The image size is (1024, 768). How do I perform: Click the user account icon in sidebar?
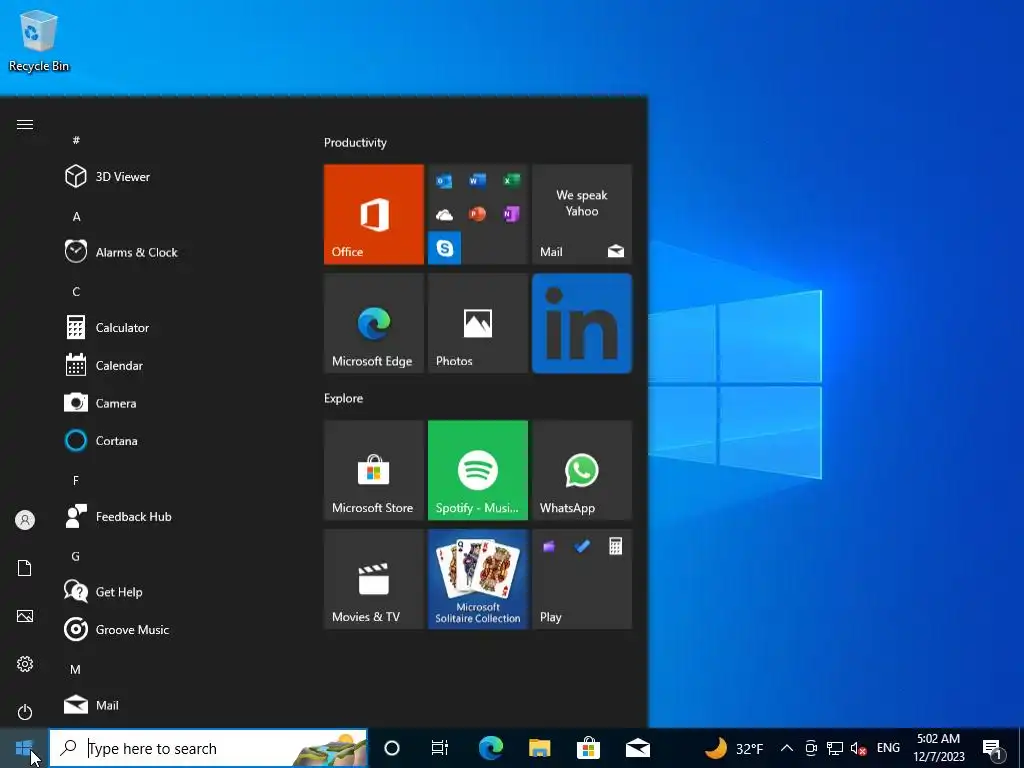click(x=25, y=520)
